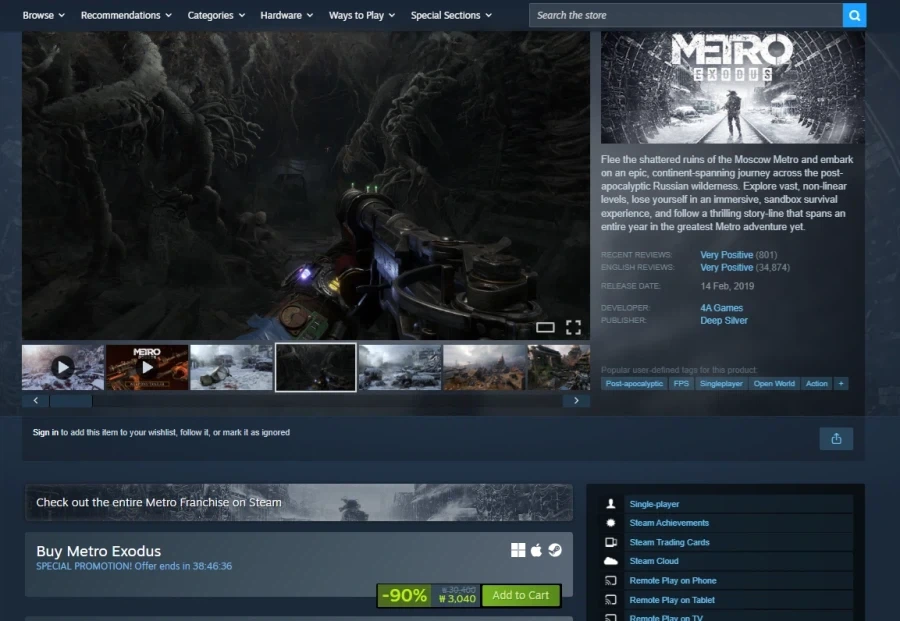
Task: Click the SteamOS platform icon
Action: [x=554, y=550]
